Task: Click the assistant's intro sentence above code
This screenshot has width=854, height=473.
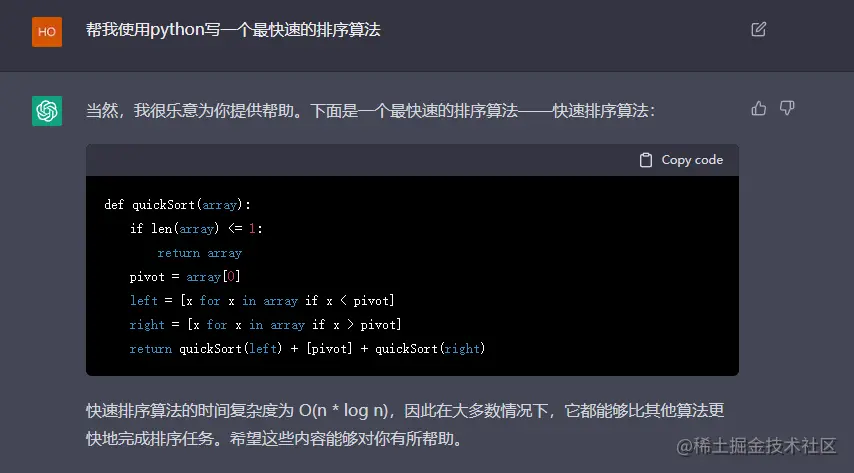Action: 370,111
